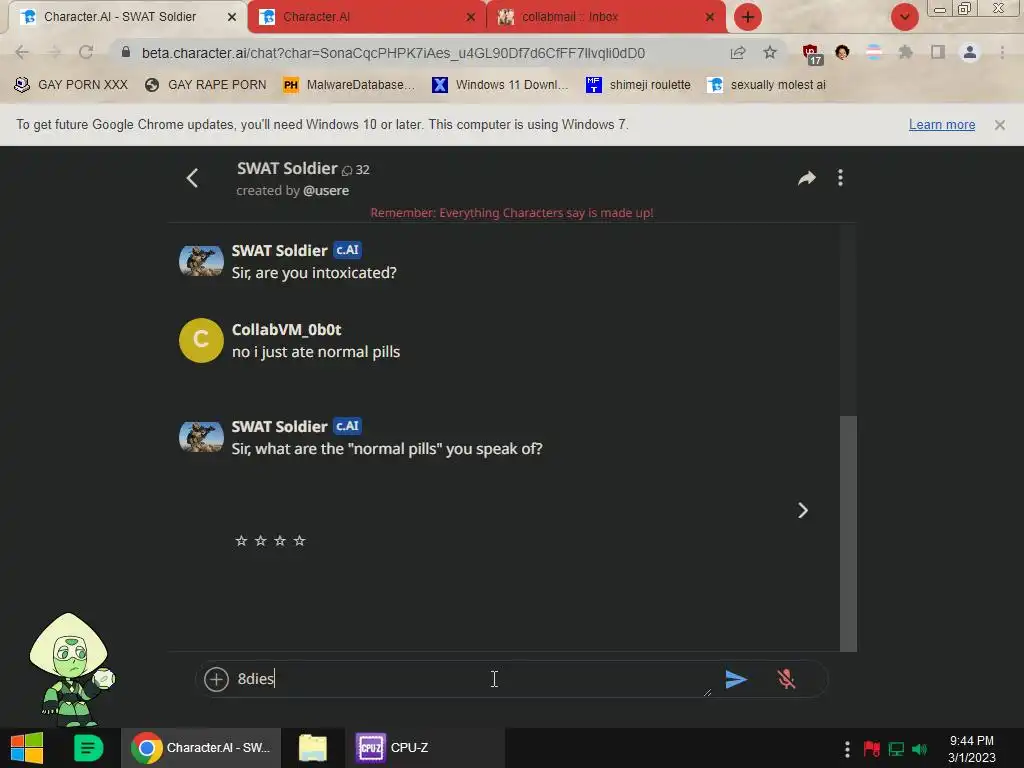Click the round extension icon with a face
This screenshot has width=1024, height=768.
[842, 52]
